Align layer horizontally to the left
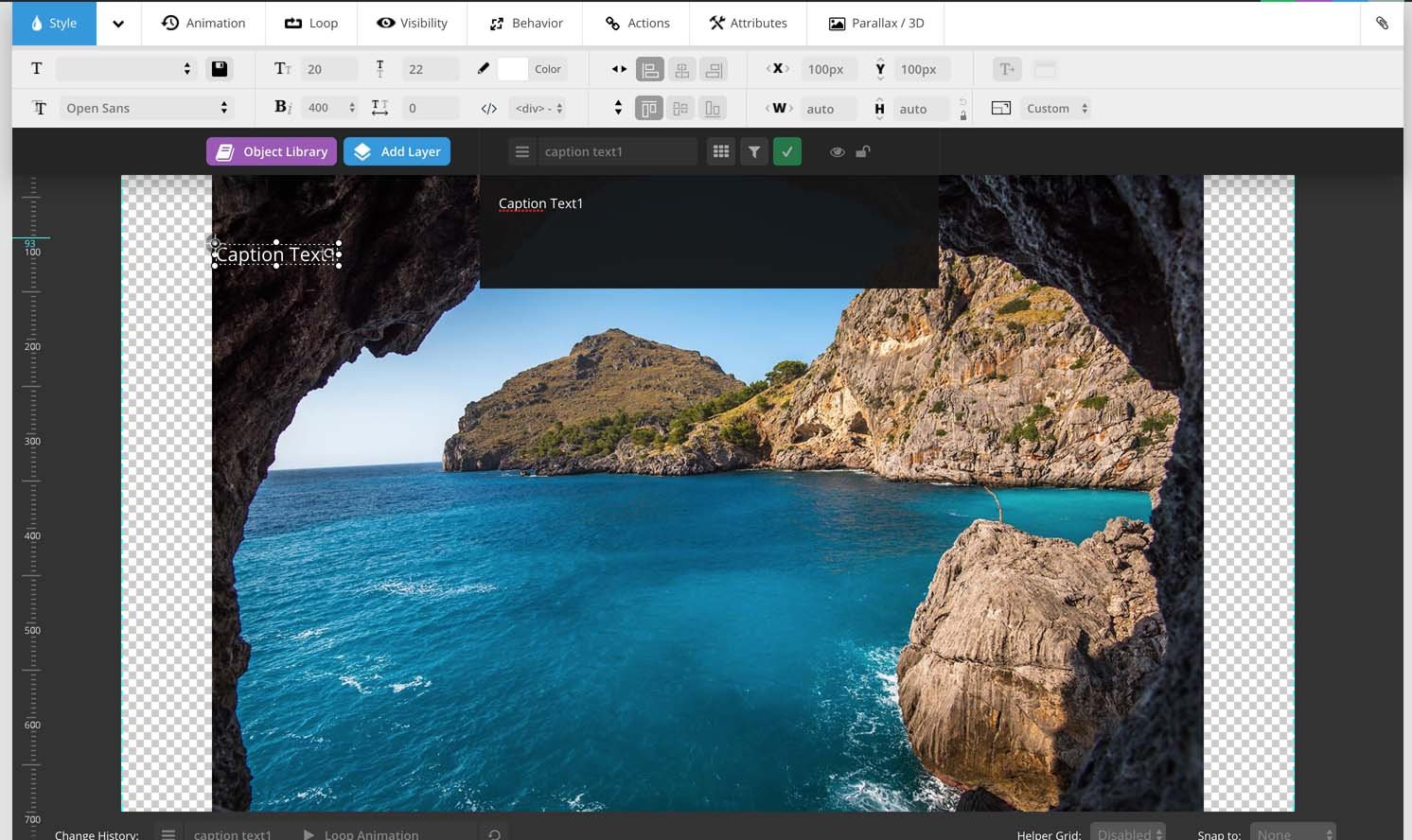Viewport: 1412px width, 840px height. coord(650,70)
